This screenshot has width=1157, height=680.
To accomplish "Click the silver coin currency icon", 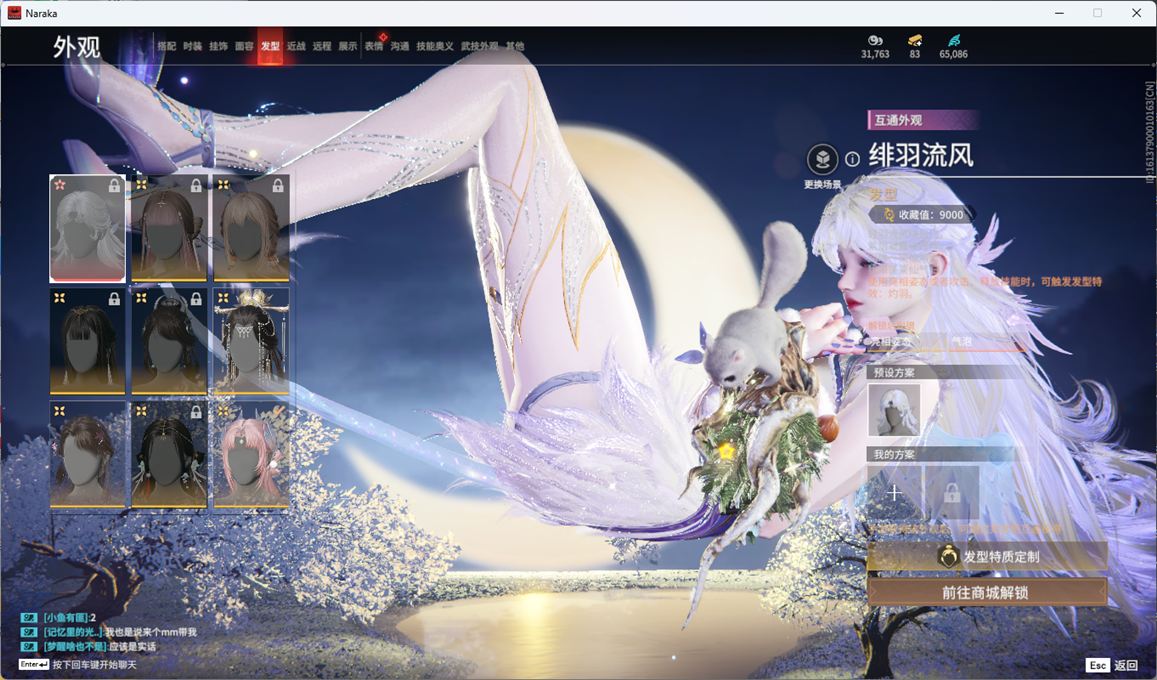I will click(875, 40).
